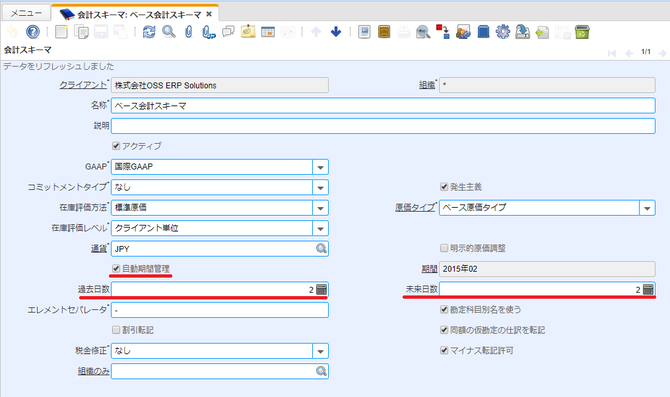Open Help via the question mark icon
Screen dimensions: 670x397
pyautogui.click(x=32, y=32)
